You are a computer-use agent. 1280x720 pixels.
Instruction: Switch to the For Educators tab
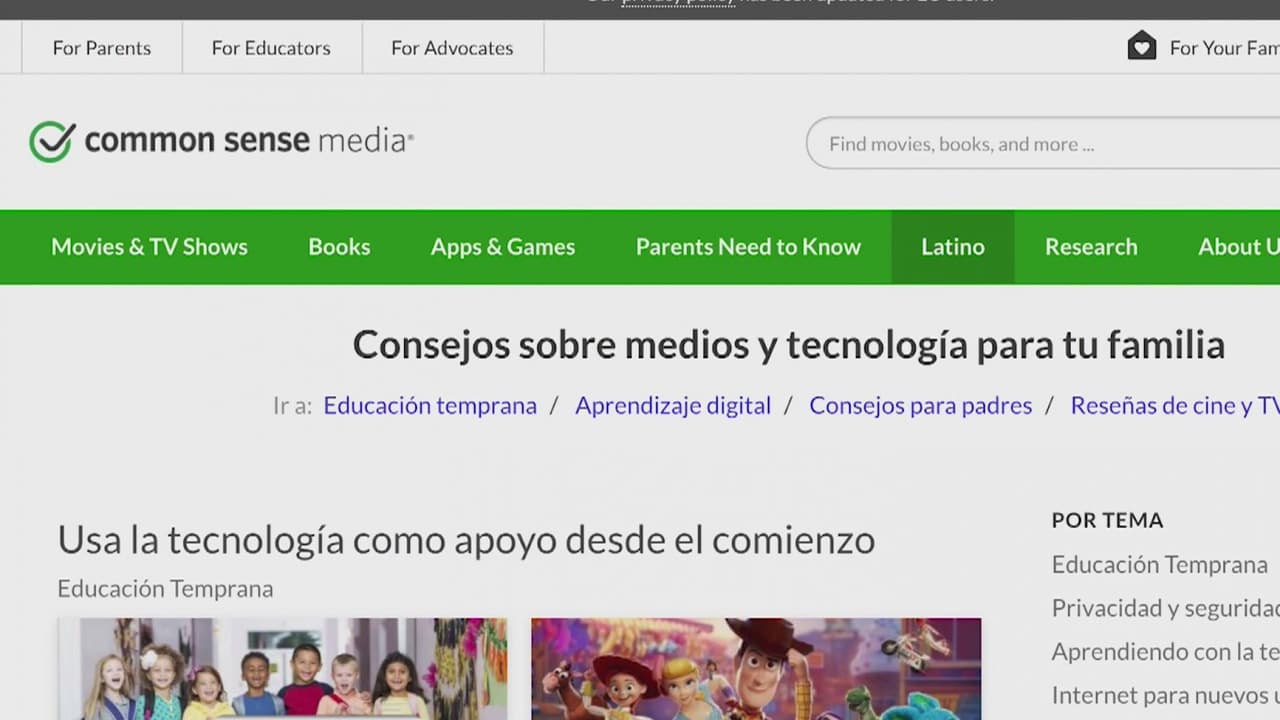[271, 48]
